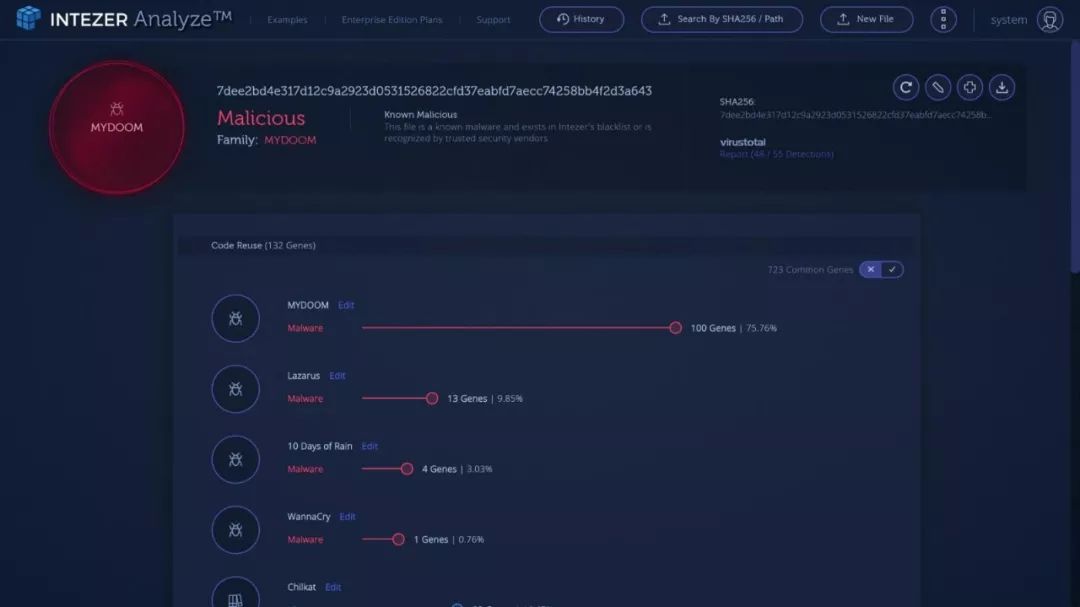Select the full SHA256 hash title
This screenshot has width=1080, height=607.
click(434, 91)
